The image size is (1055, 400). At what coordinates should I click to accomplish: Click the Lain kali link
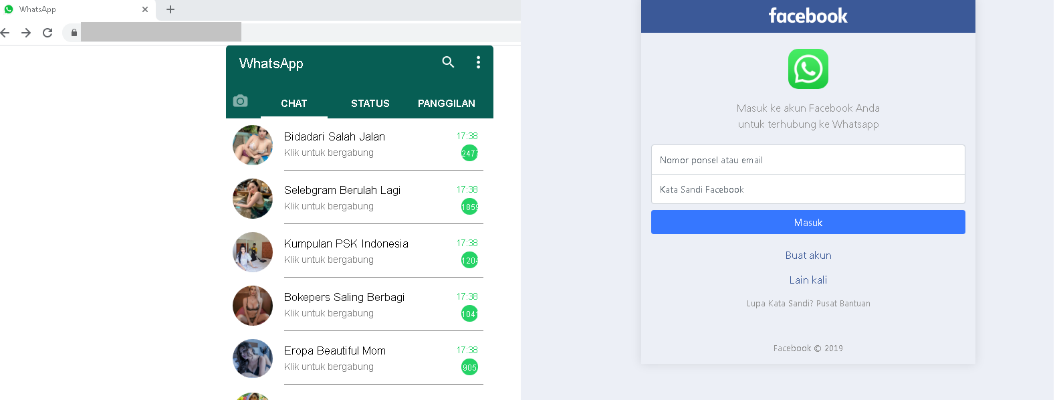808,280
